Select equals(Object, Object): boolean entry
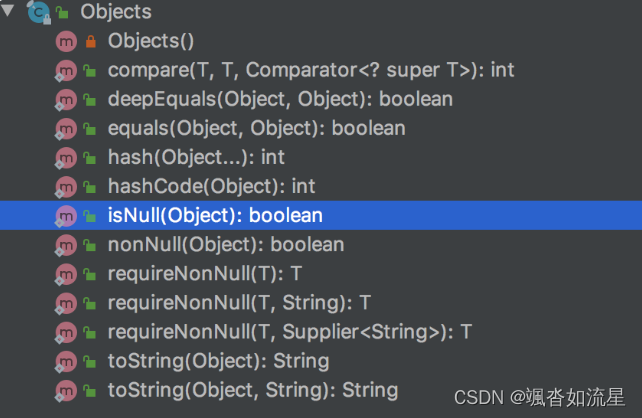Image resolution: width=642 pixels, height=418 pixels. [256, 128]
